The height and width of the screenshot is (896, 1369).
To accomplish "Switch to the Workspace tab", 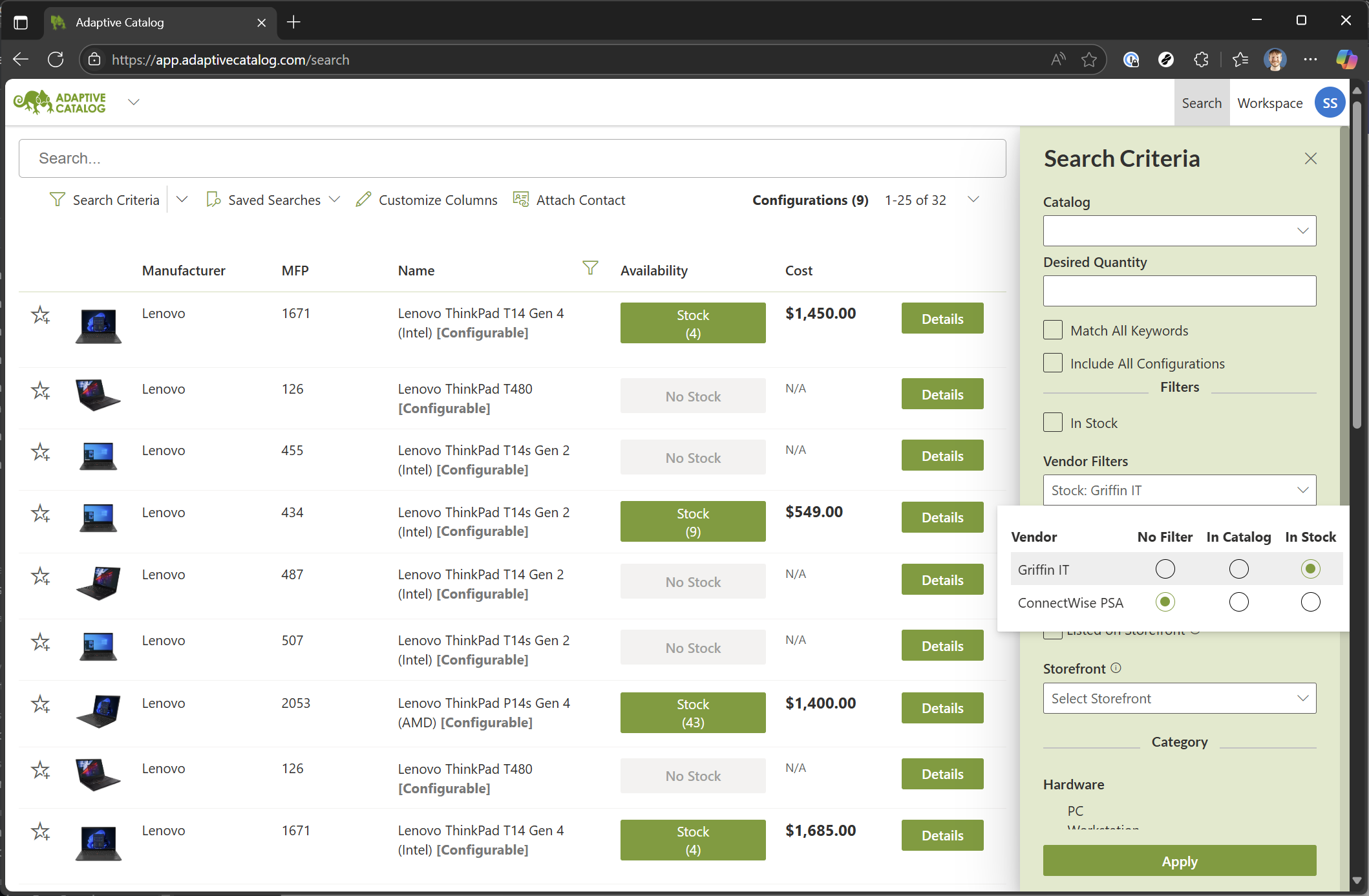I will click(x=1269, y=103).
